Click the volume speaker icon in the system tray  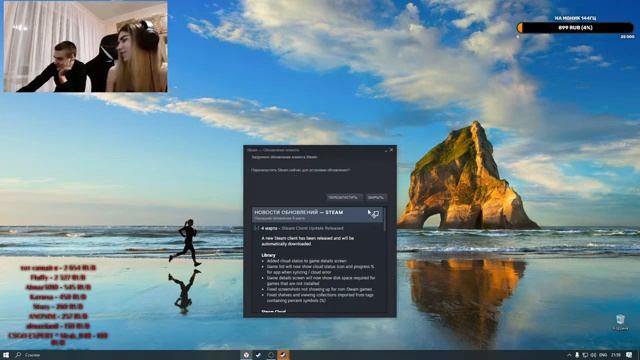(x=593, y=356)
